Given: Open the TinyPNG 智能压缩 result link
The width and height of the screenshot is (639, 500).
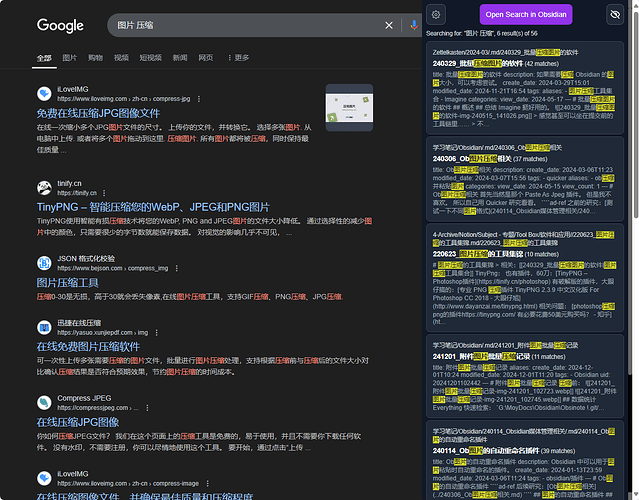Looking at the screenshot, I should point(153,207).
